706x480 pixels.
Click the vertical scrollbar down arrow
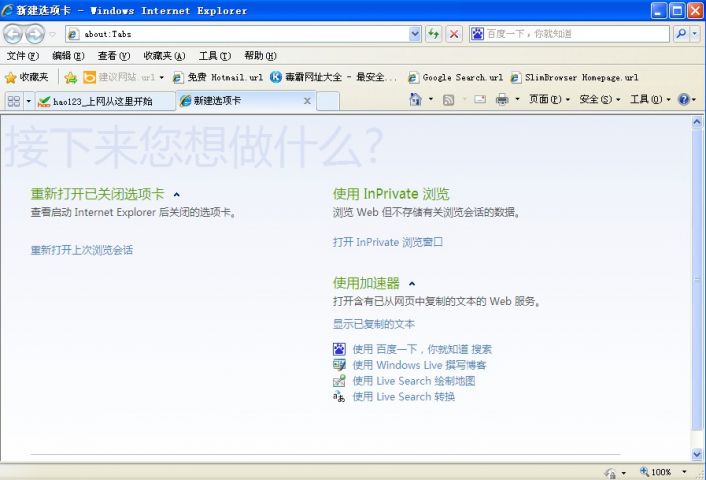click(697, 454)
